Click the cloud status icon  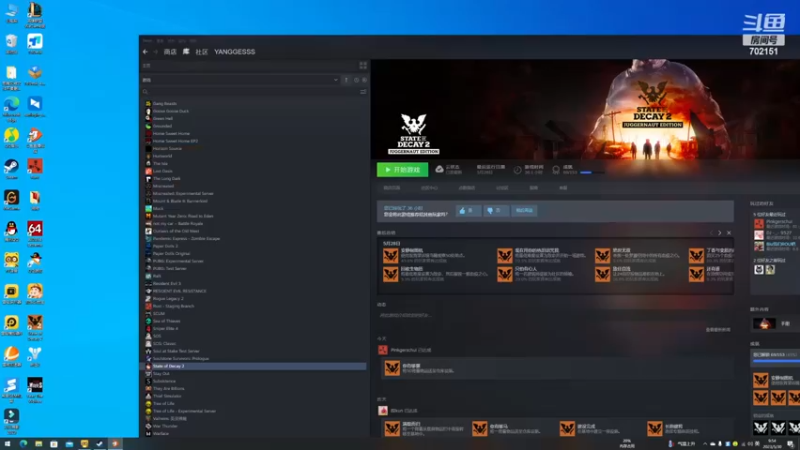click(439, 169)
